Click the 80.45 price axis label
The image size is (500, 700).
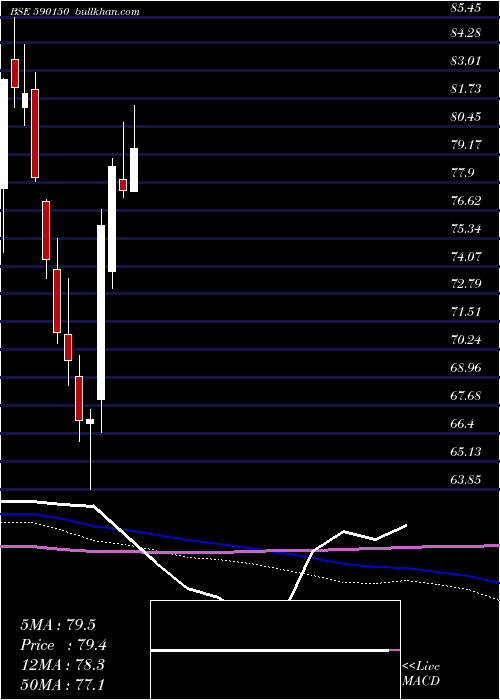pos(466,117)
